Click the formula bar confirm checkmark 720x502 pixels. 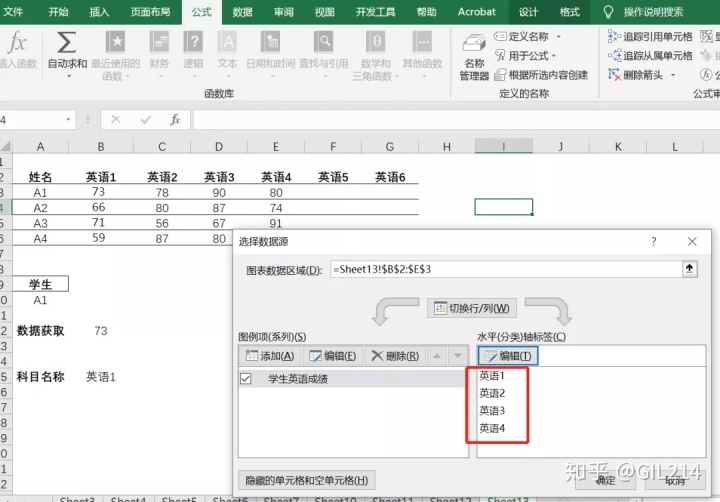click(146, 120)
